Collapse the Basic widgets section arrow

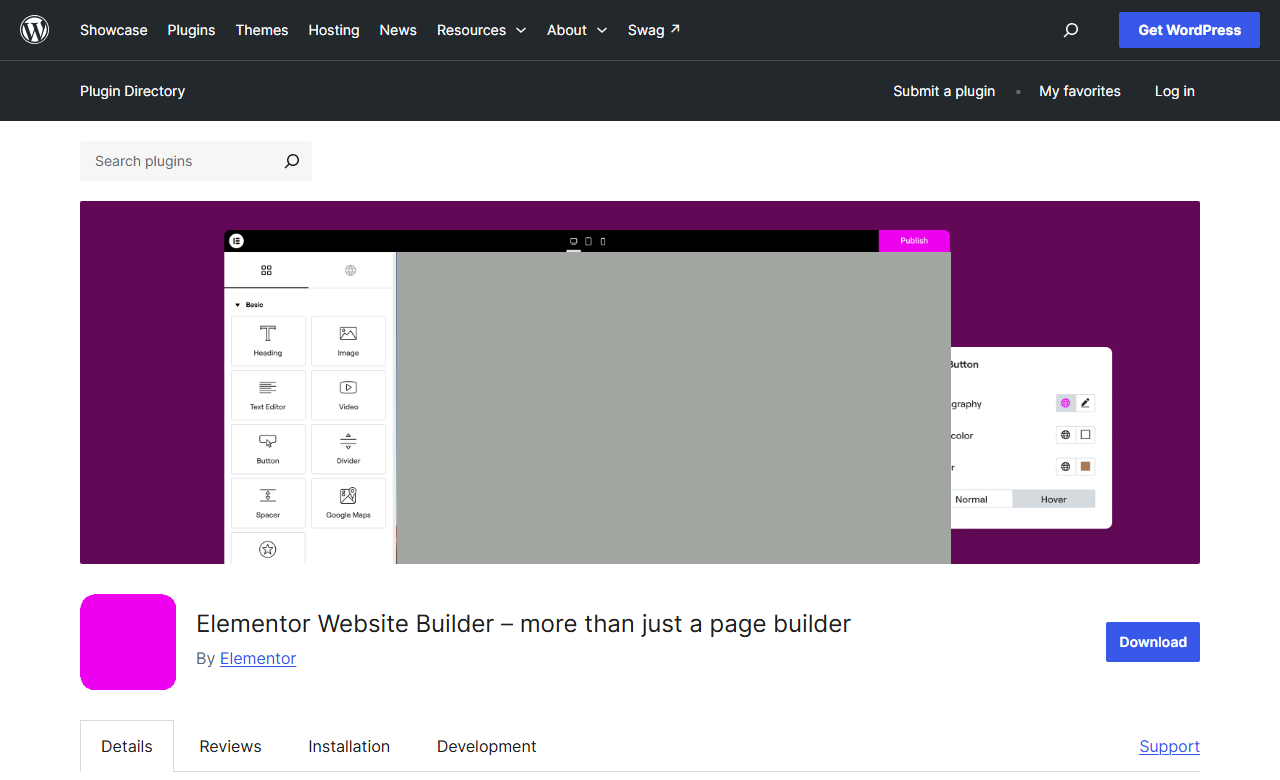[x=238, y=304]
